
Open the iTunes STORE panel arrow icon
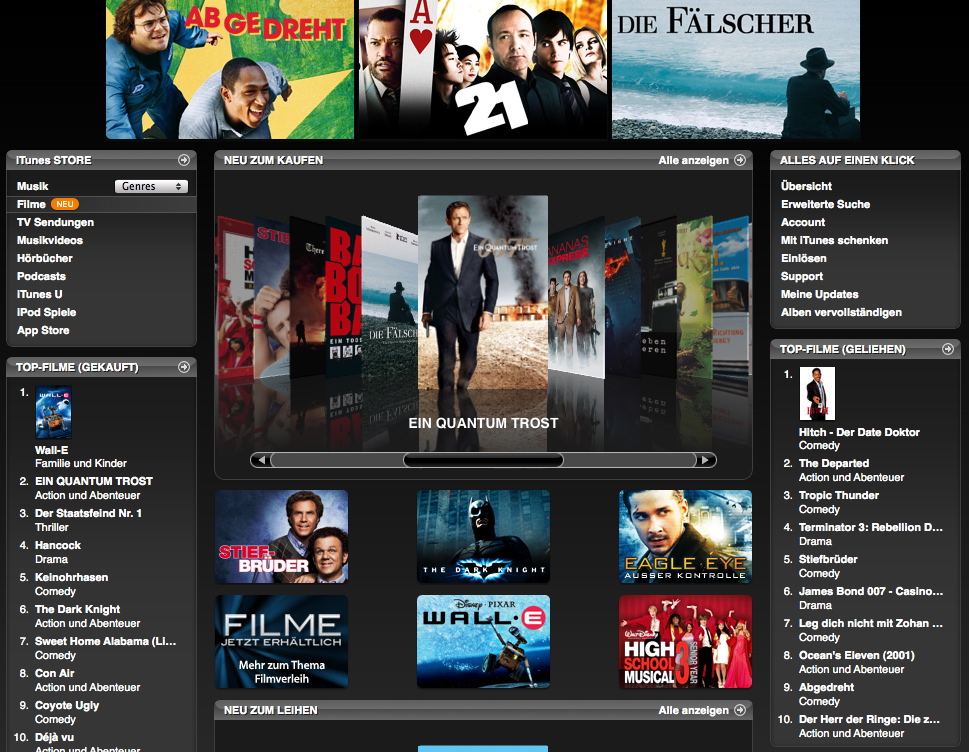pos(184,160)
